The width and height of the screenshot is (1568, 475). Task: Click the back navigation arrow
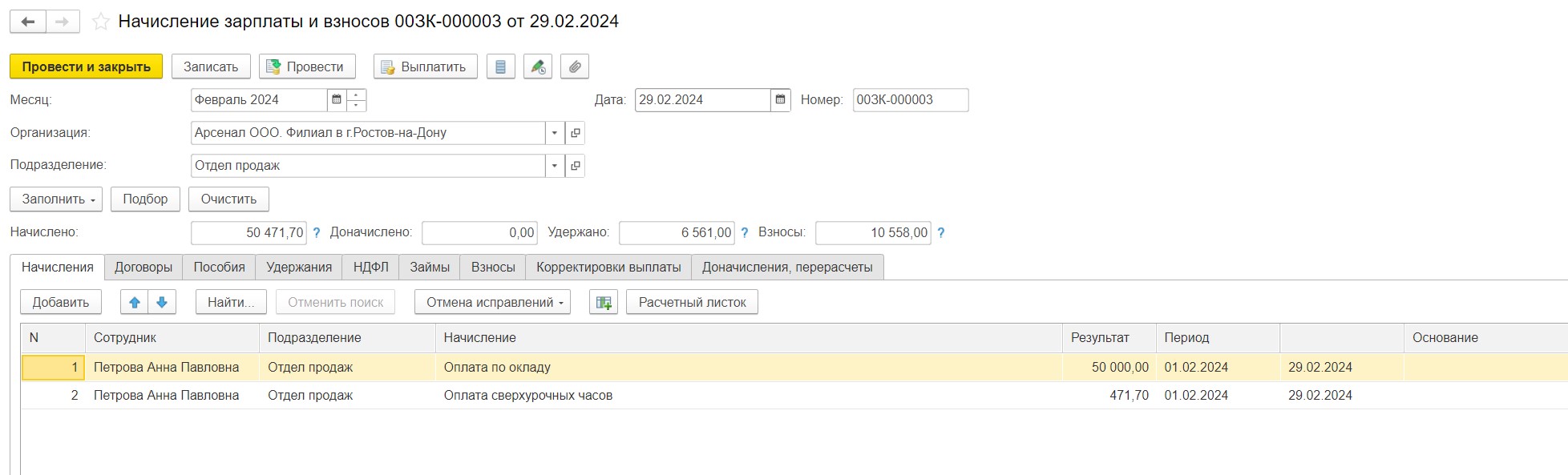coord(28,22)
